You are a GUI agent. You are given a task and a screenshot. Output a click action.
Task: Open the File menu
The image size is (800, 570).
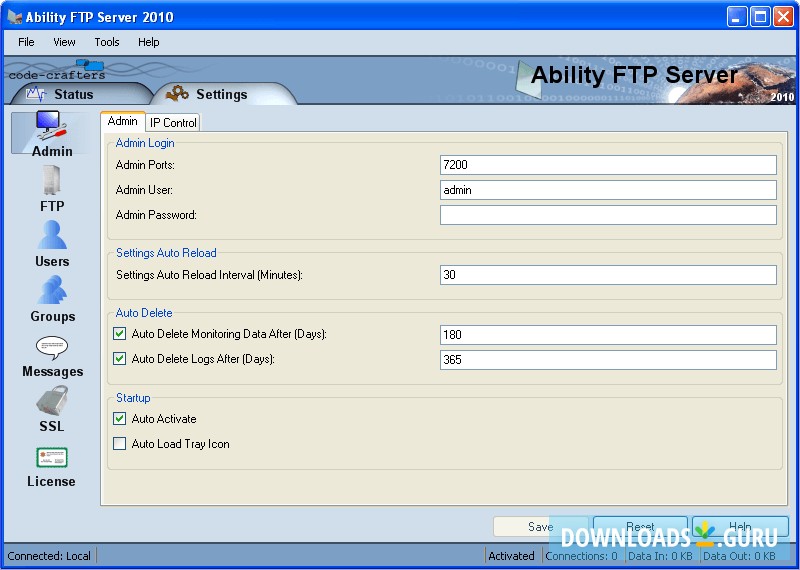[x=26, y=42]
